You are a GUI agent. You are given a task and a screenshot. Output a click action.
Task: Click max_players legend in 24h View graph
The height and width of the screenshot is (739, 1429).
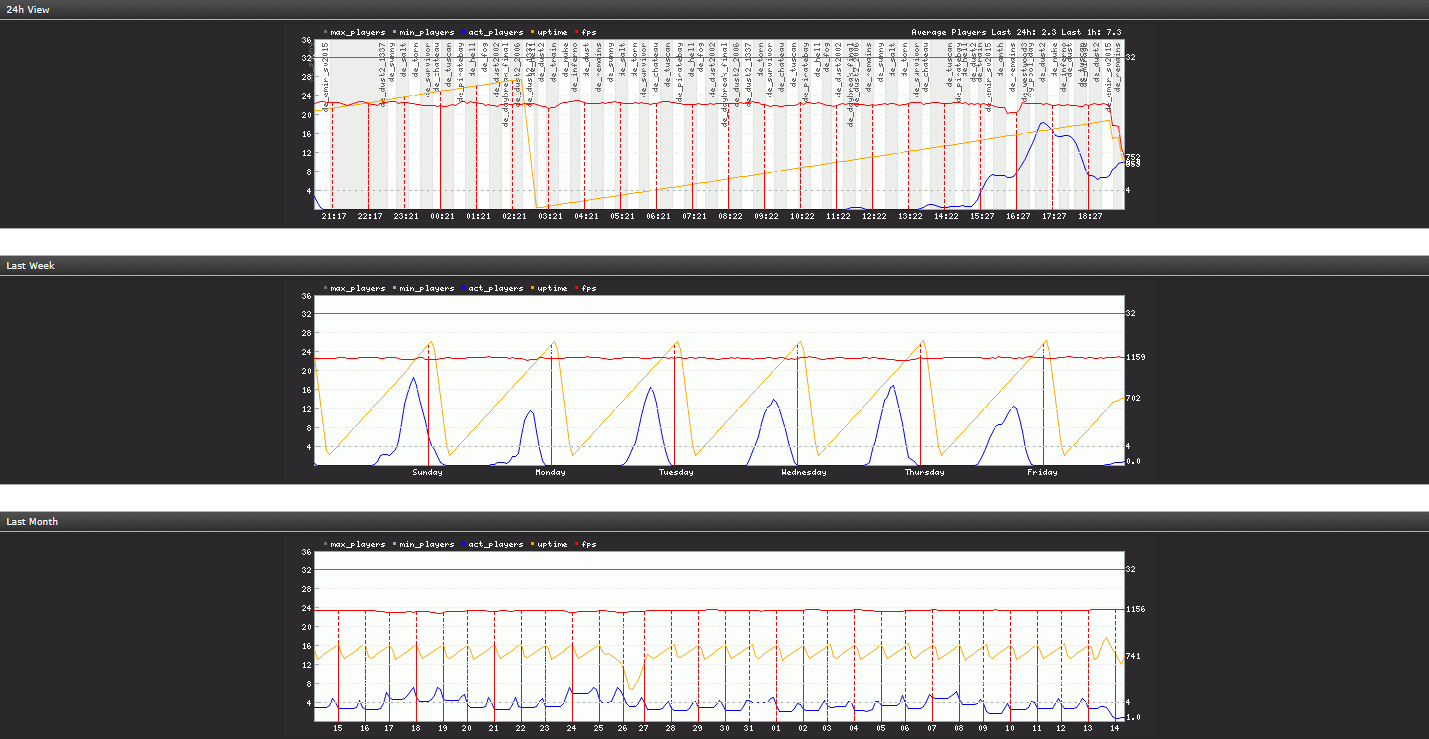coord(357,32)
